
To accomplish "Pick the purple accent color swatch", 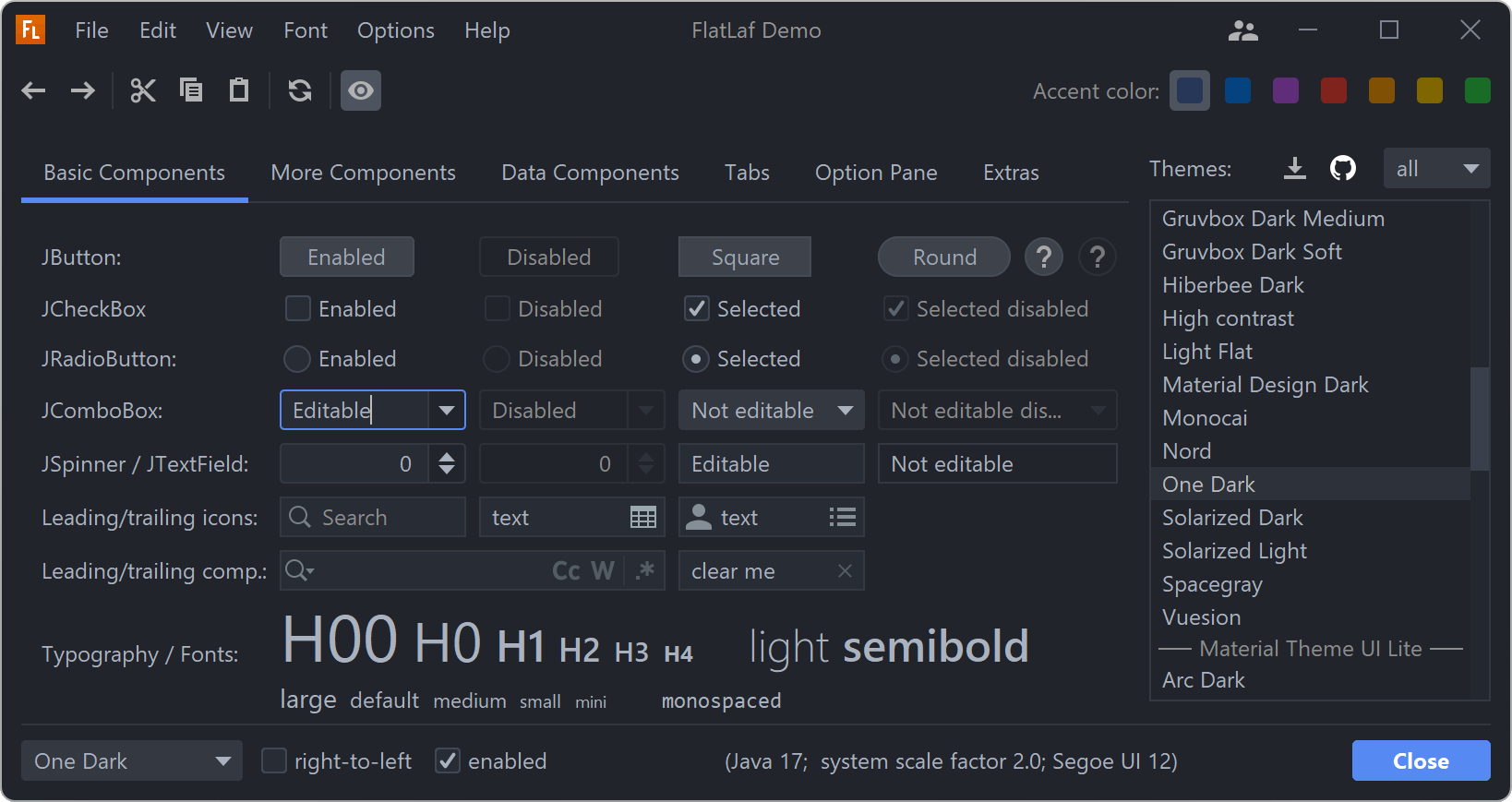I will (1286, 90).
